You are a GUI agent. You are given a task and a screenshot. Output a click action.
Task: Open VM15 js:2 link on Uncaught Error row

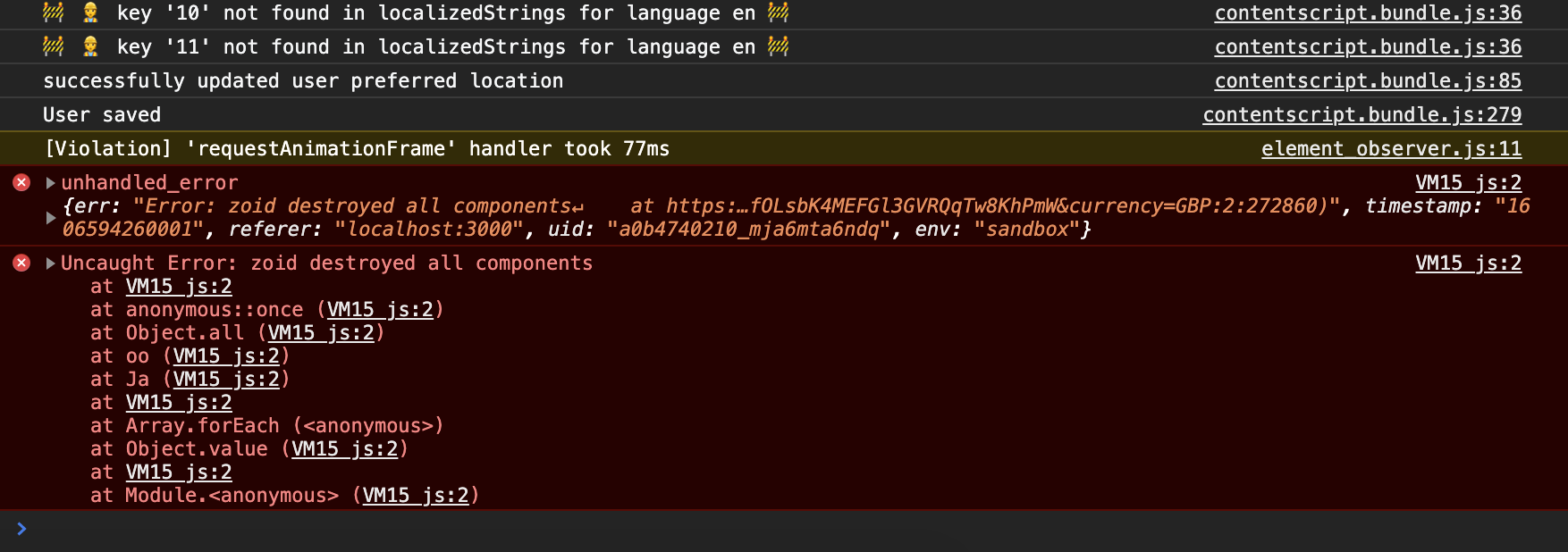coord(1468,263)
